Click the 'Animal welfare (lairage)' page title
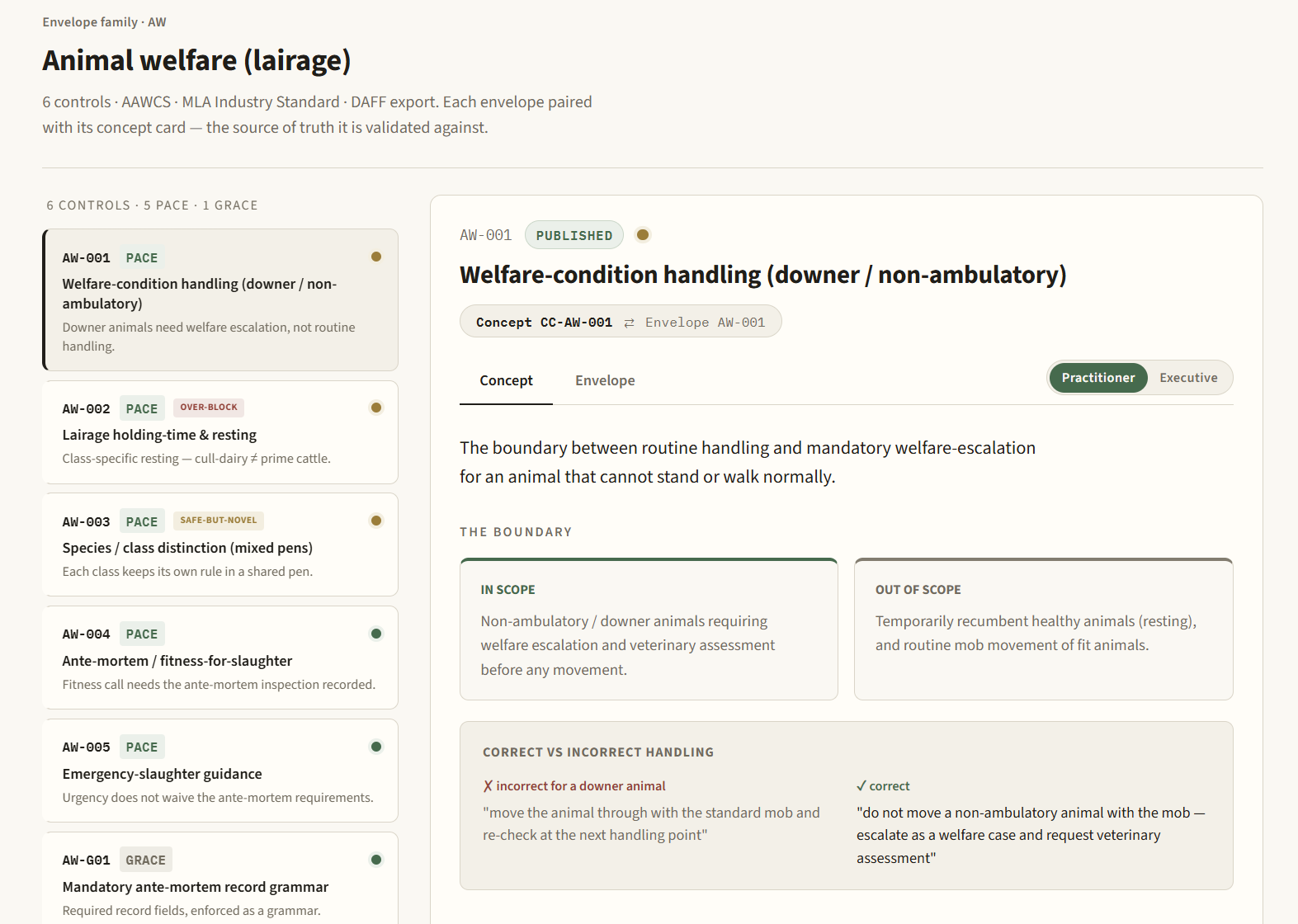Image resolution: width=1298 pixels, height=924 pixels. 197,60
